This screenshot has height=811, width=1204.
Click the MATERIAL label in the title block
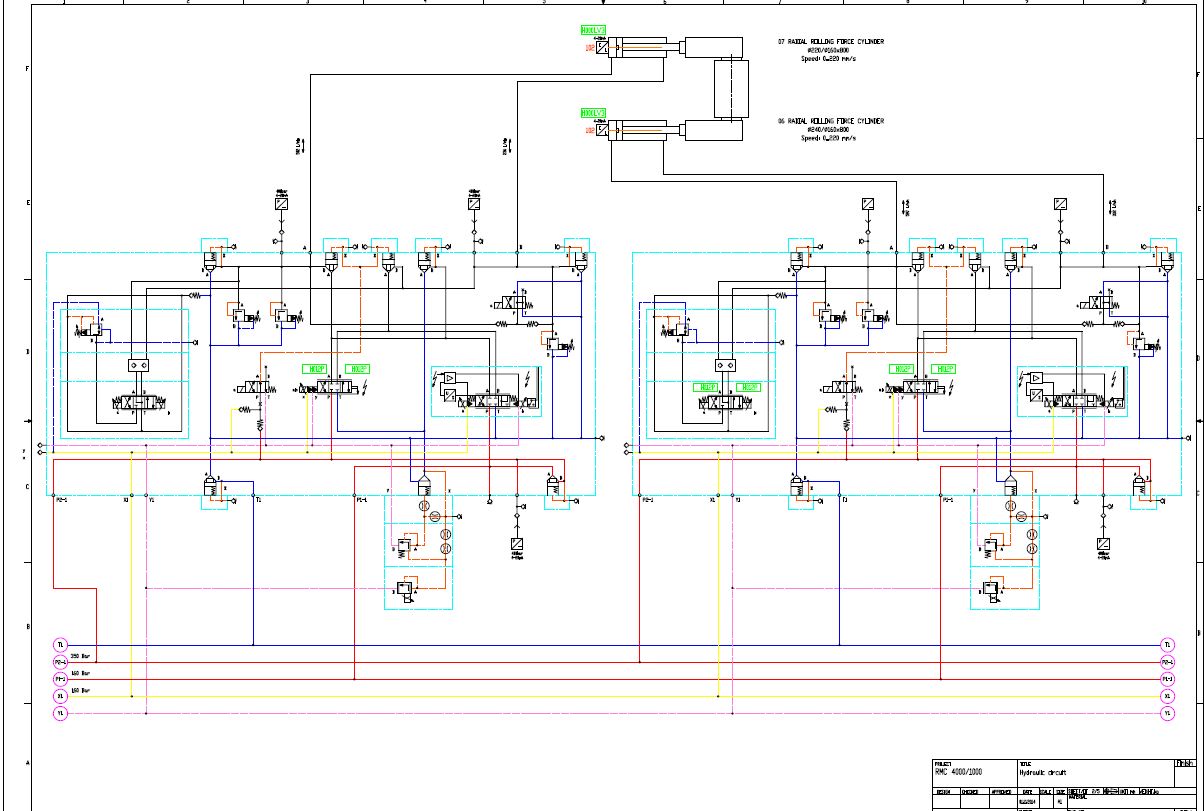[x=1079, y=797]
